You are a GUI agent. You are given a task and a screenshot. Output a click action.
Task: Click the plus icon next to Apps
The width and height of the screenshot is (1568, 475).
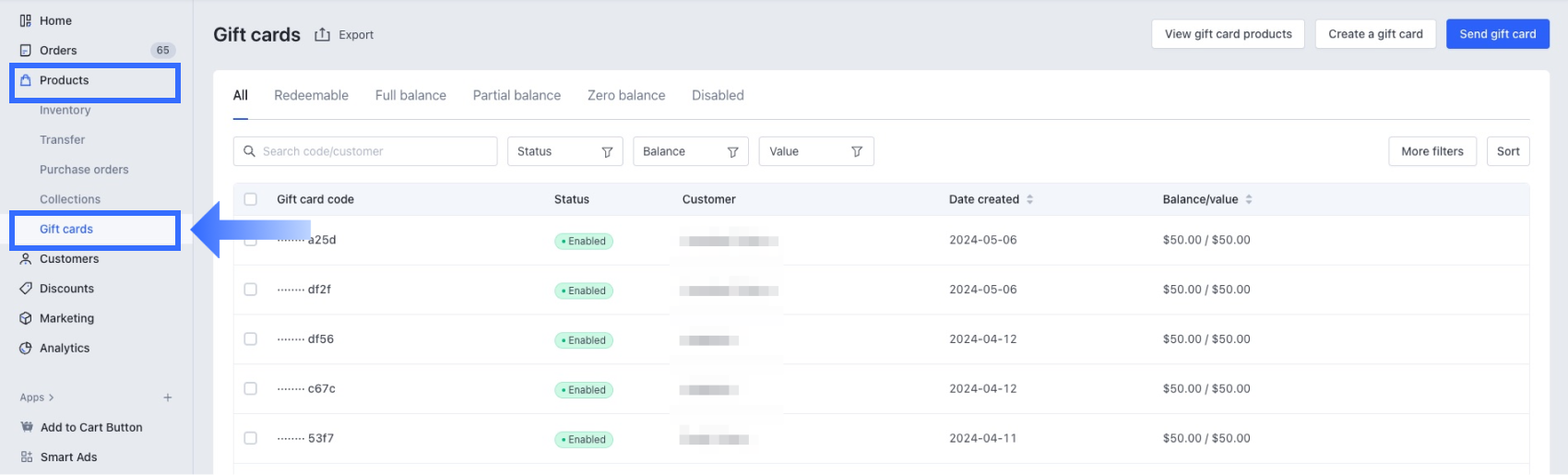point(168,398)
